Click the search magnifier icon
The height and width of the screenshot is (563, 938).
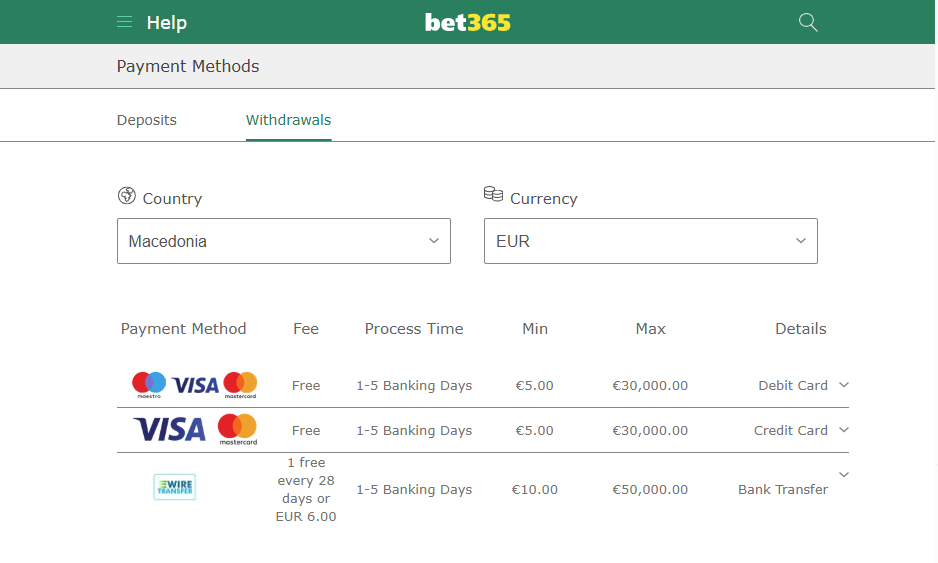click(x=808, y=22)
